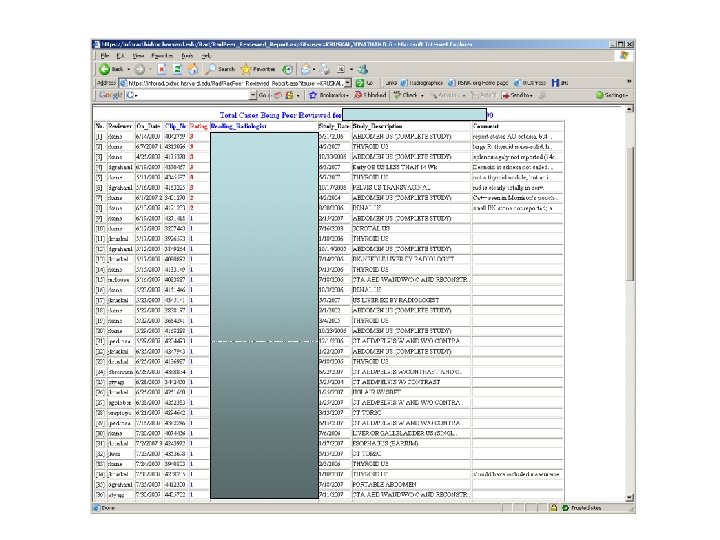The height and width of the screenshot is (540, 720).
Task: Expand the Links bar overflow chevron
Action: pos(629,82)
